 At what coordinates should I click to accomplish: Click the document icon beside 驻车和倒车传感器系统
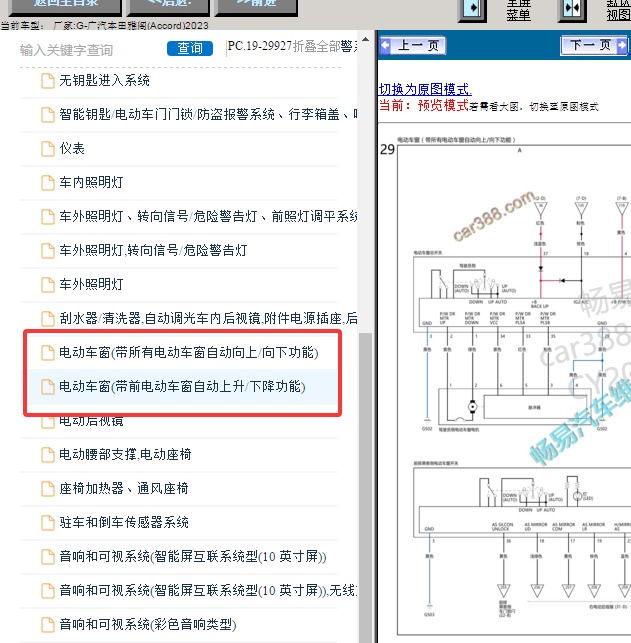point(47,522)
